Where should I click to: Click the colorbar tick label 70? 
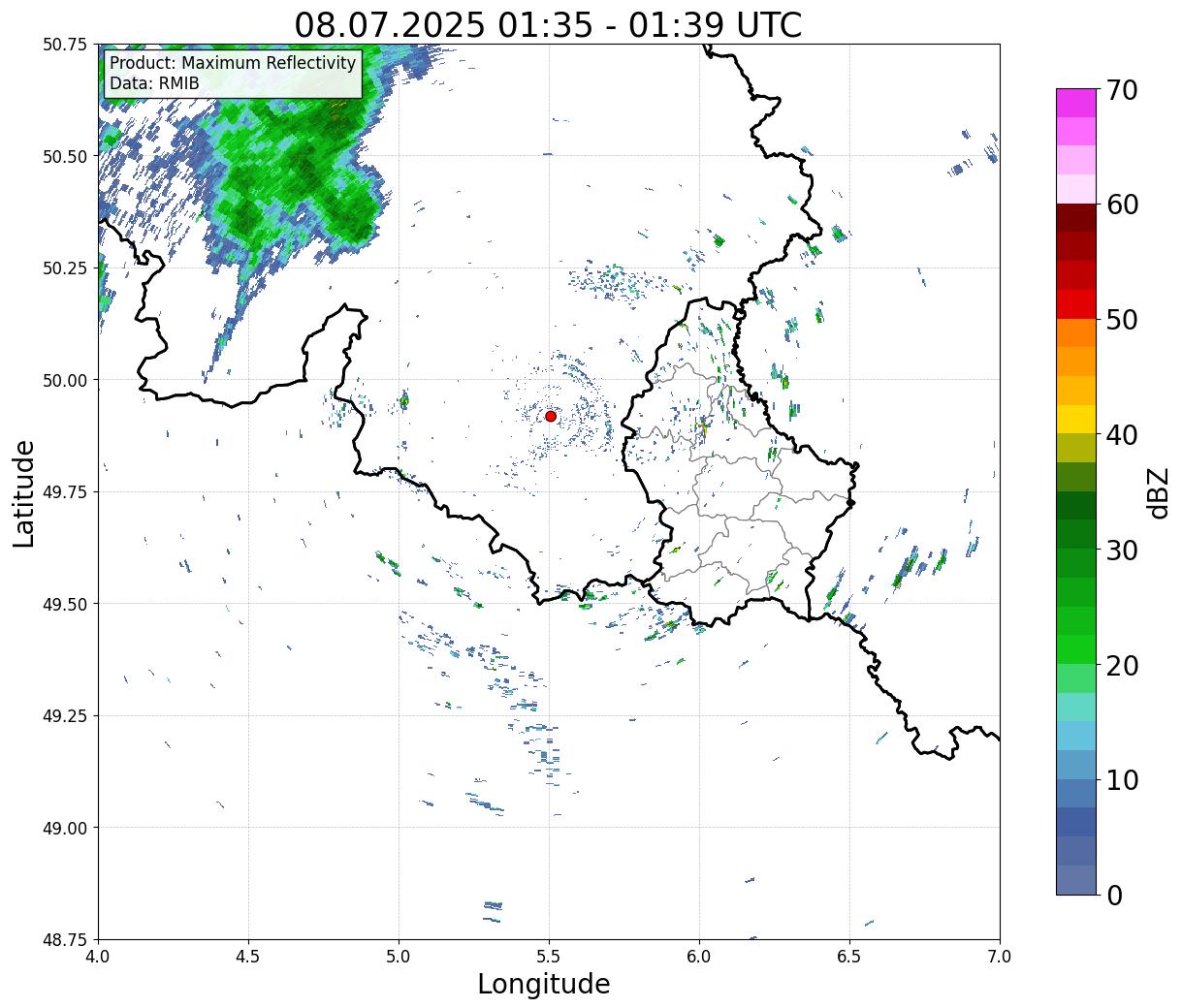click(x=1121, y=89)
